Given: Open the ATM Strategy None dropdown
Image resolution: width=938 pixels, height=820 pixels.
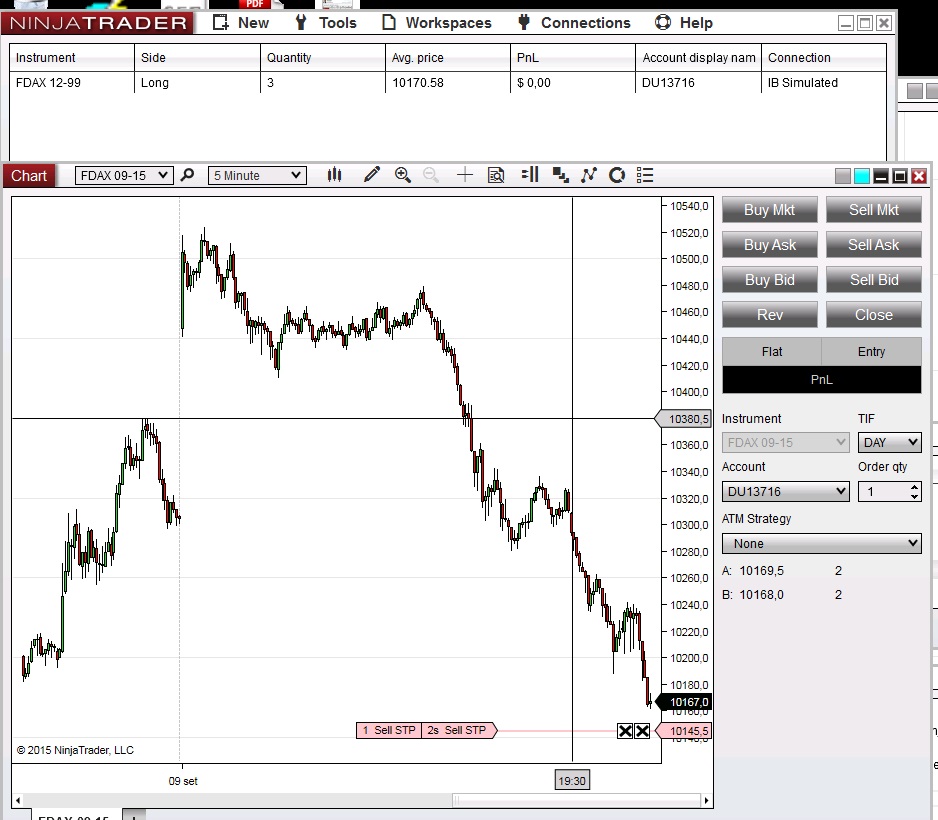Looking at the screenshot, I should pyautogui.click(x=821, y=544).
